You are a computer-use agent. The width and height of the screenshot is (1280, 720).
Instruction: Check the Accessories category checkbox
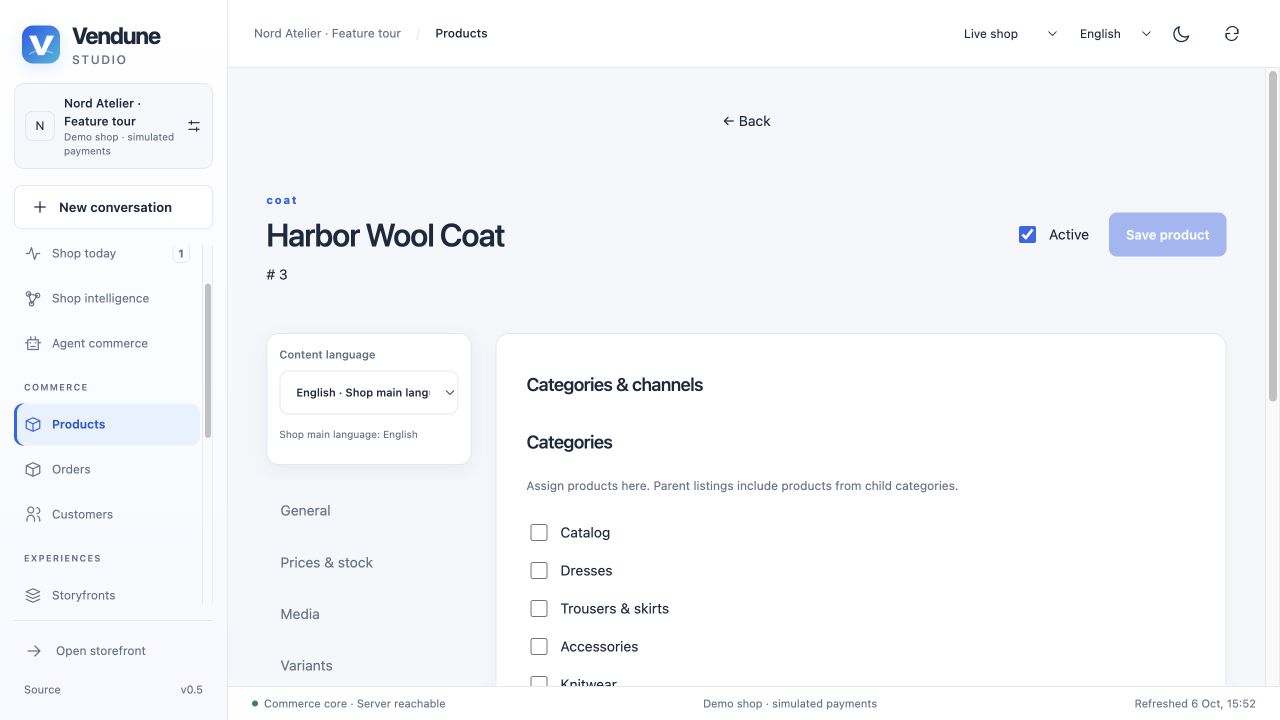pyautogui.click(x=539, y=647)
